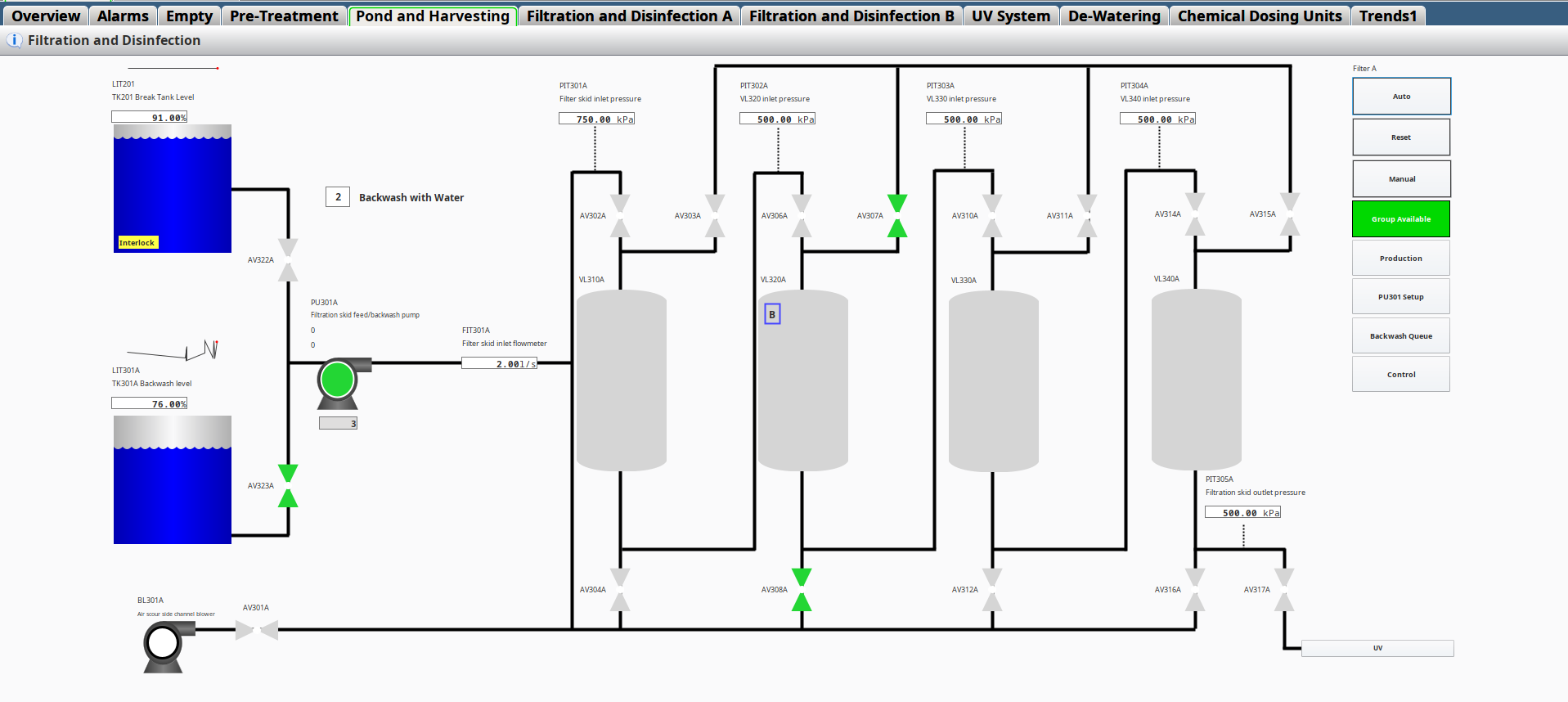Click the AV315A valve symbol
Screen dimensions: 1568x702
click(x=1290, y=214)
